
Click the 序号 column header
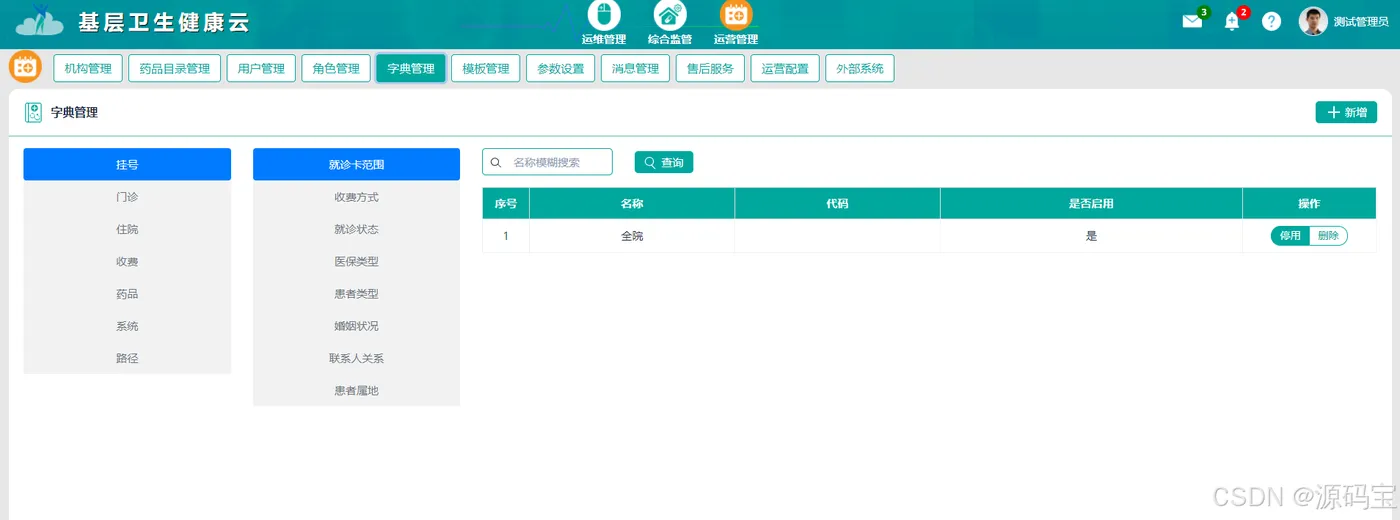pyautogui.click(x=506, y=203)
